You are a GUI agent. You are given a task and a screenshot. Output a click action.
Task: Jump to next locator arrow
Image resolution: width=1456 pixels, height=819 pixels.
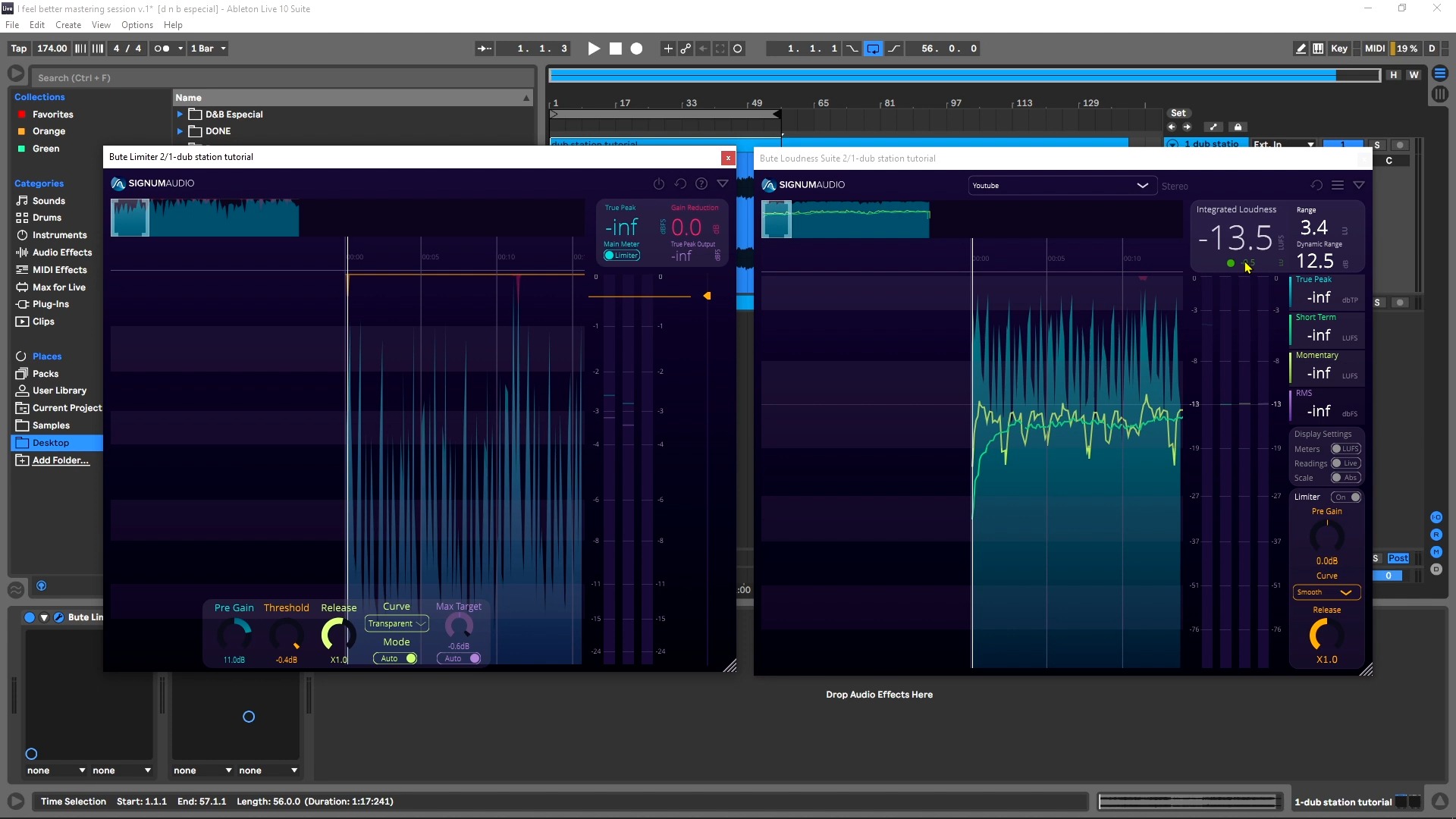point(1187,127)
